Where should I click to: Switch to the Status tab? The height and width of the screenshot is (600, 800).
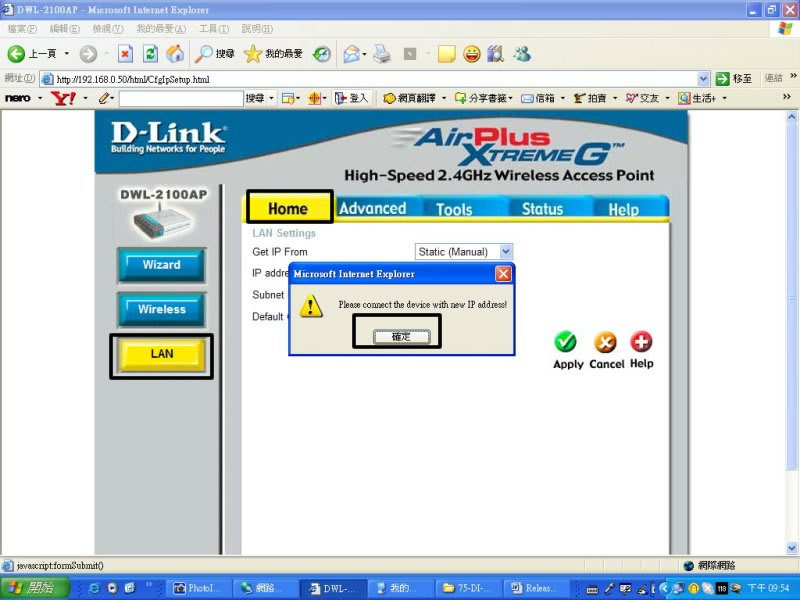[x=542, y=209]
